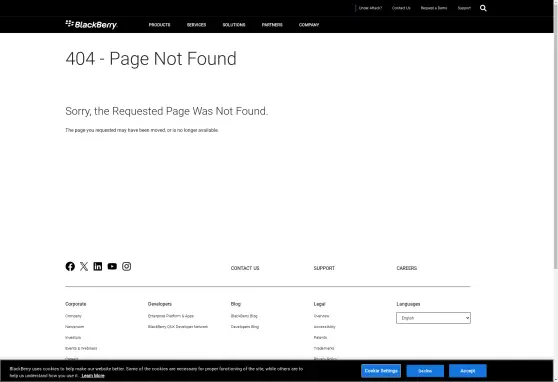
Task: Click the BlackBerry logo in the header
Action: pyautogui.click(x=91, y=24)
